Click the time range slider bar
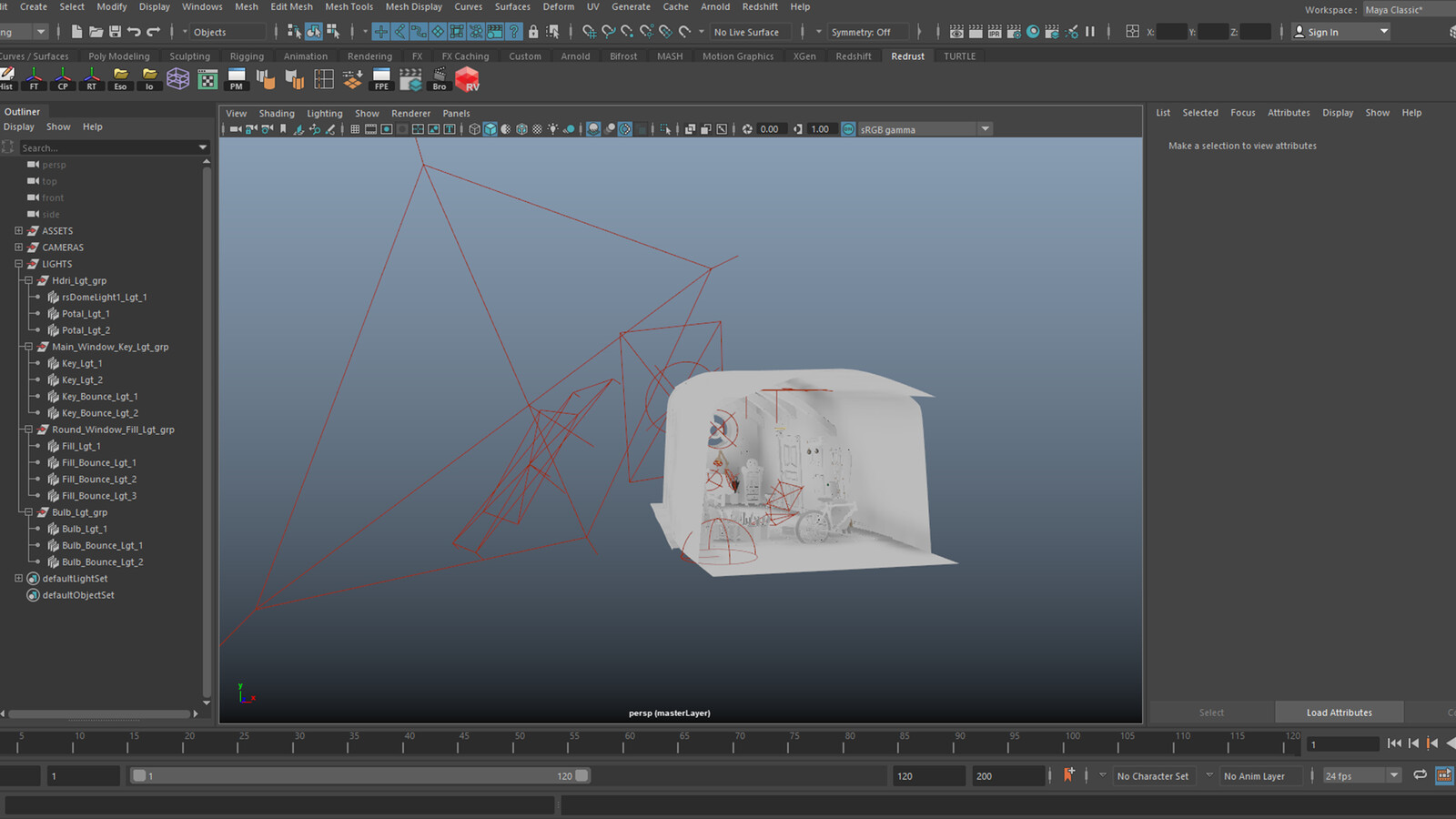 click(360, 775)
